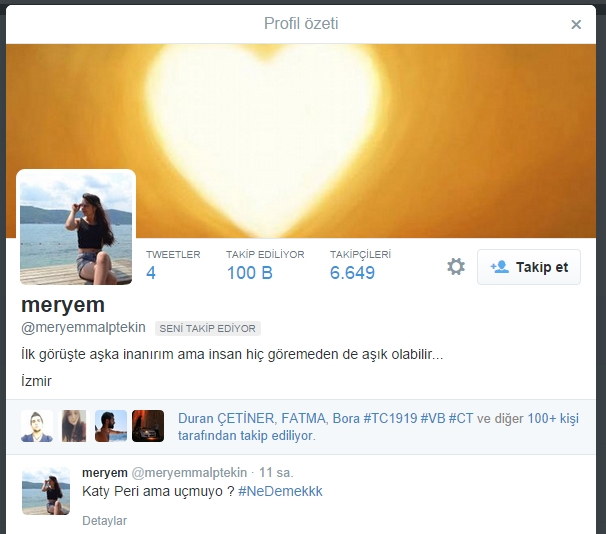Click the Takip et follow button
This screenshot has width=606, height=534.
529,267
